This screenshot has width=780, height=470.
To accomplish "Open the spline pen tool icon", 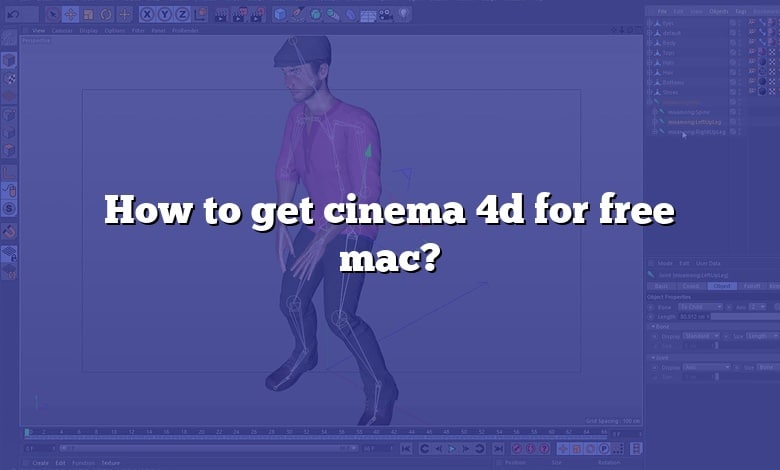I will tap(298, 15).
